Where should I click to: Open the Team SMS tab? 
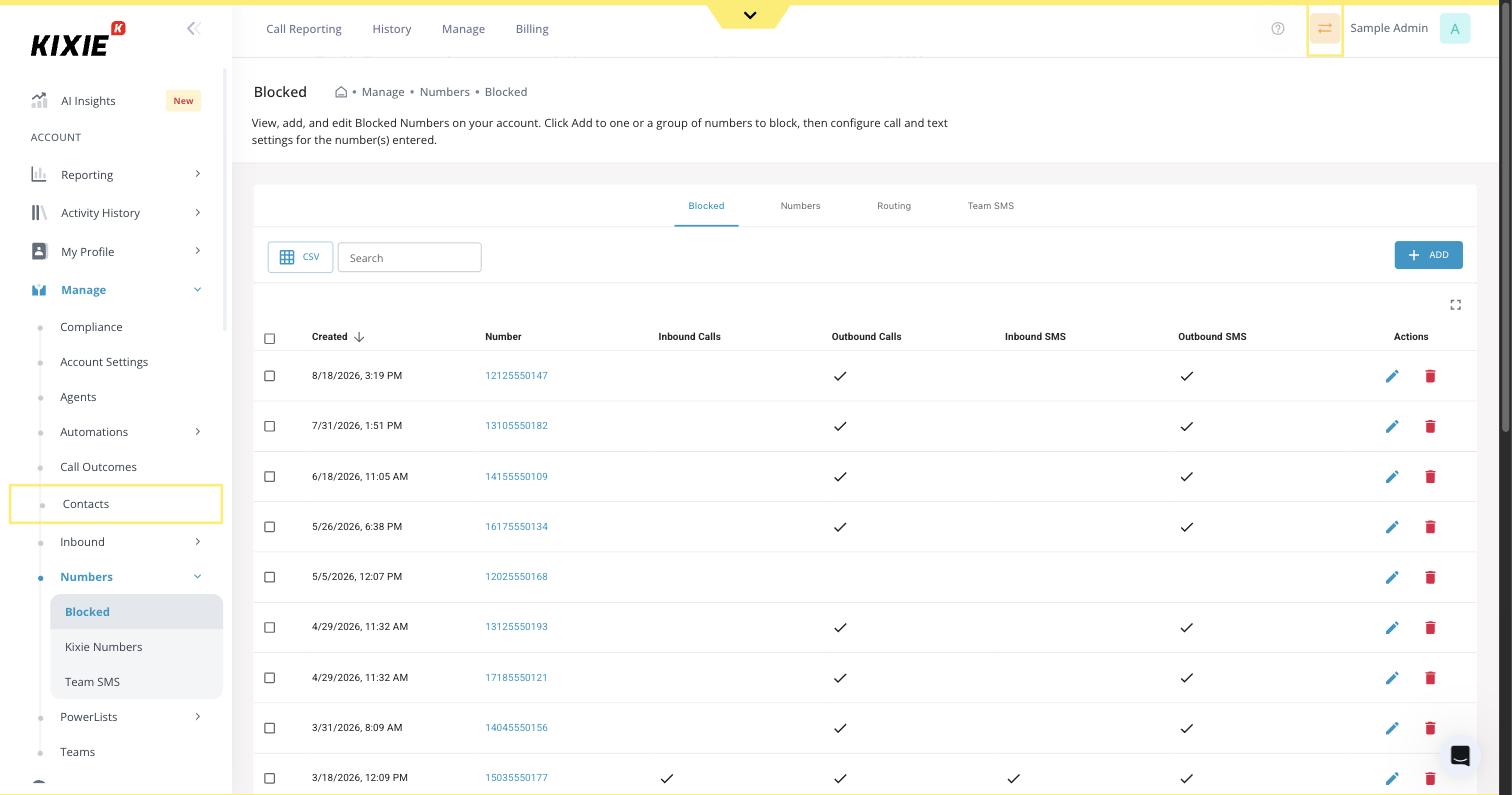991,206
